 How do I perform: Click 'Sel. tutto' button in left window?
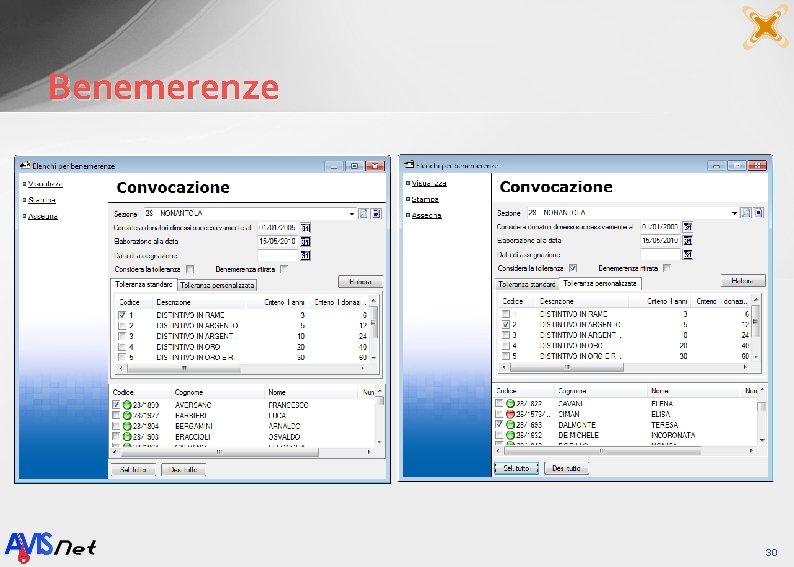(133, 470)
